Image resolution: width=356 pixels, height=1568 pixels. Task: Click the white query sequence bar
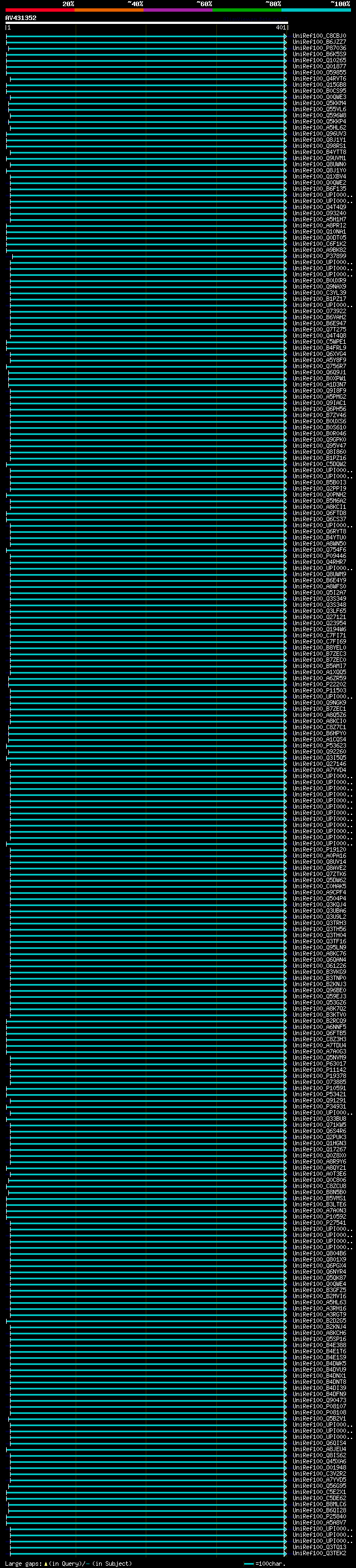(x=147, y=23)
